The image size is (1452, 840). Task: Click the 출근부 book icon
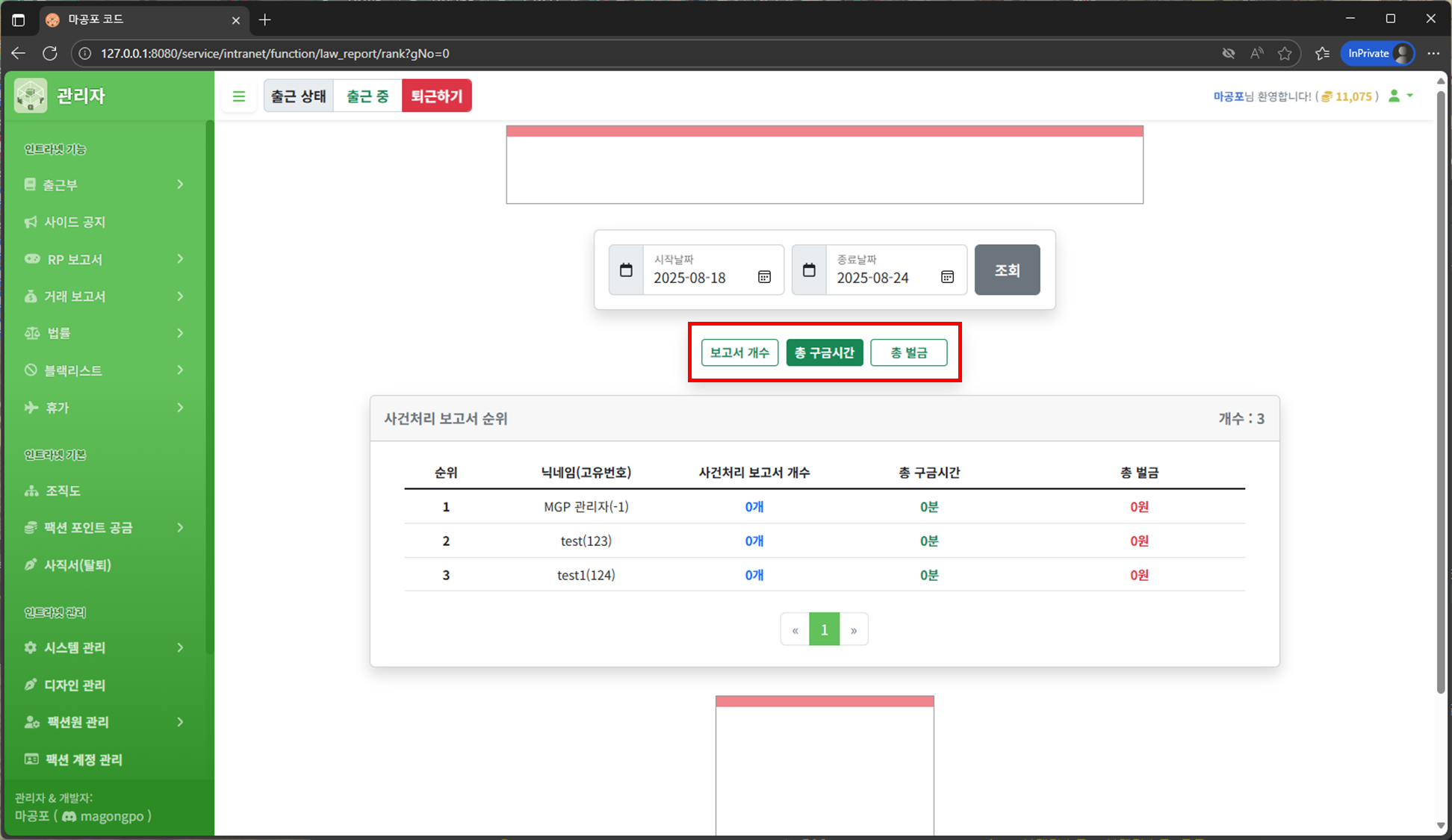point(30,184)
